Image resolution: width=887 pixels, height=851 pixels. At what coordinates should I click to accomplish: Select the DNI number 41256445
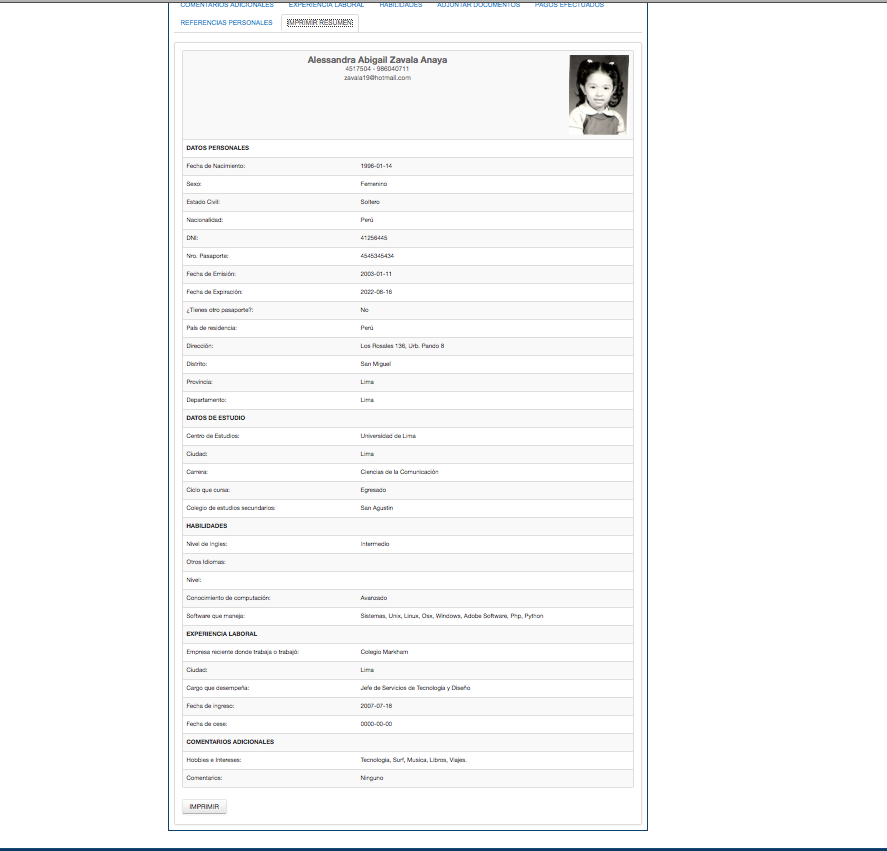tap(374, 238)
